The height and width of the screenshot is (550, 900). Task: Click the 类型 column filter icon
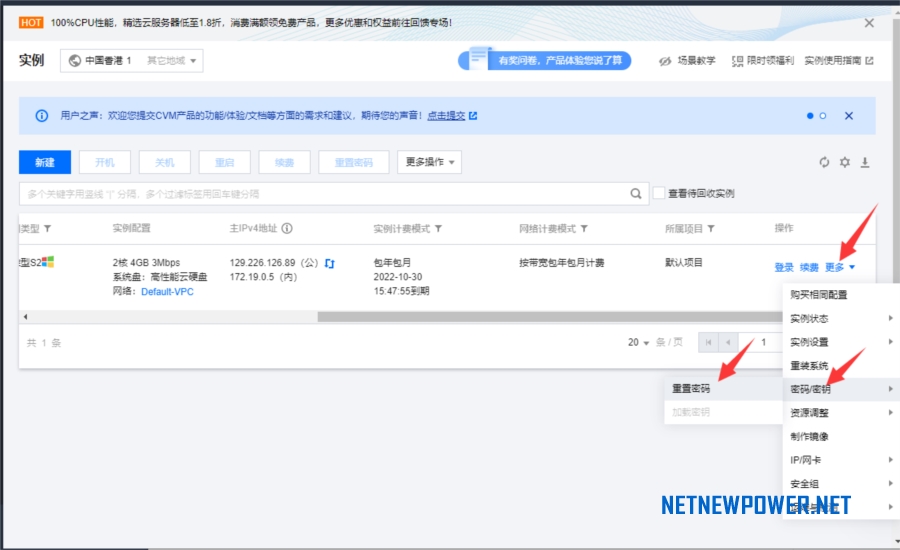click(48, 228)
